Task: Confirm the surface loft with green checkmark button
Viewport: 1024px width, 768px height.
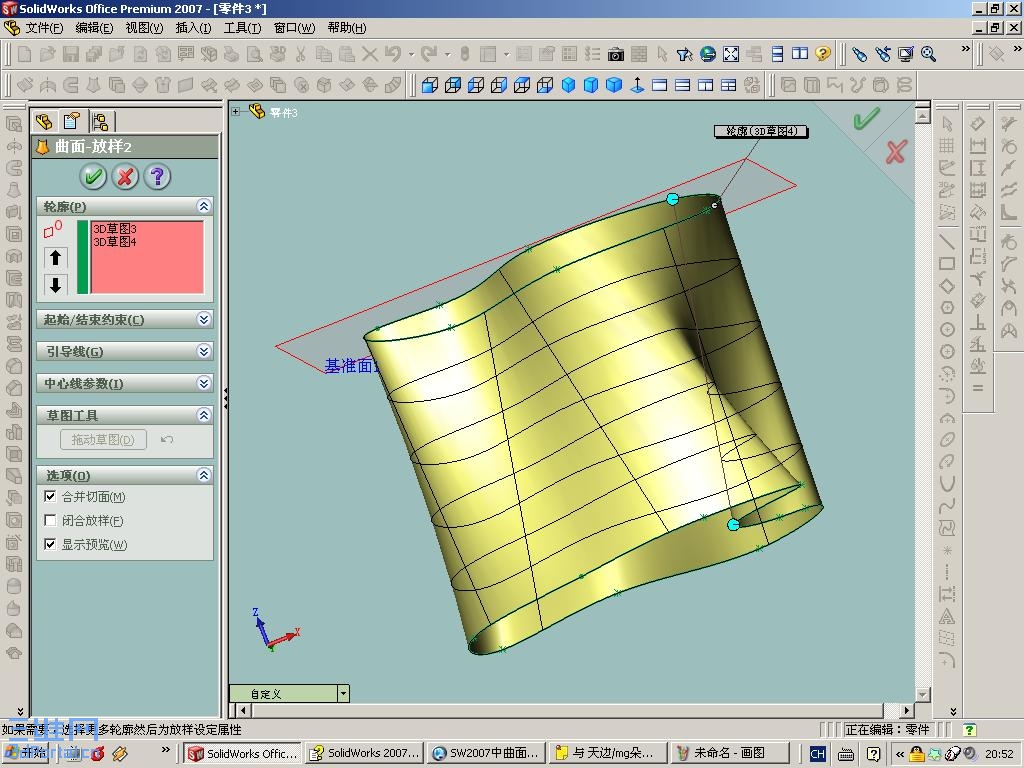Action: 93,177
